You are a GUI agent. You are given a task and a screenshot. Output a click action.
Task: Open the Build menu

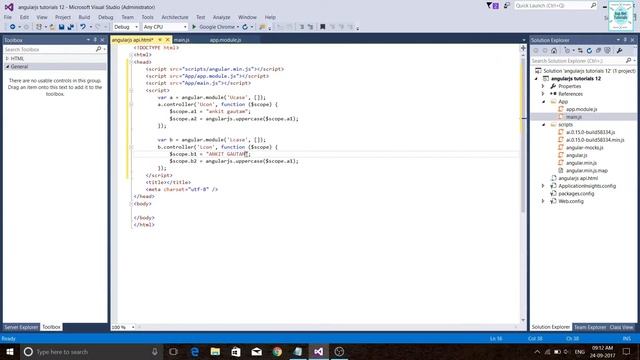pyautogui.click(x=84, y=17)
